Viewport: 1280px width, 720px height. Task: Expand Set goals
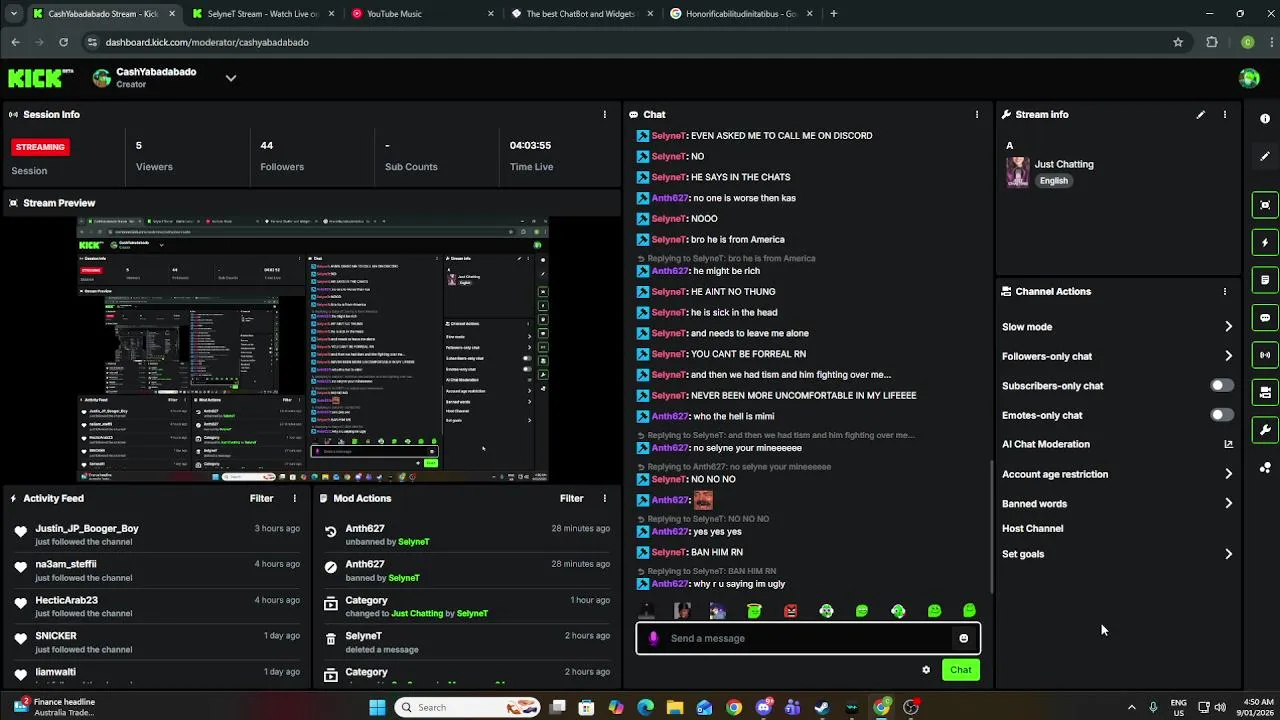point(1228,554)
